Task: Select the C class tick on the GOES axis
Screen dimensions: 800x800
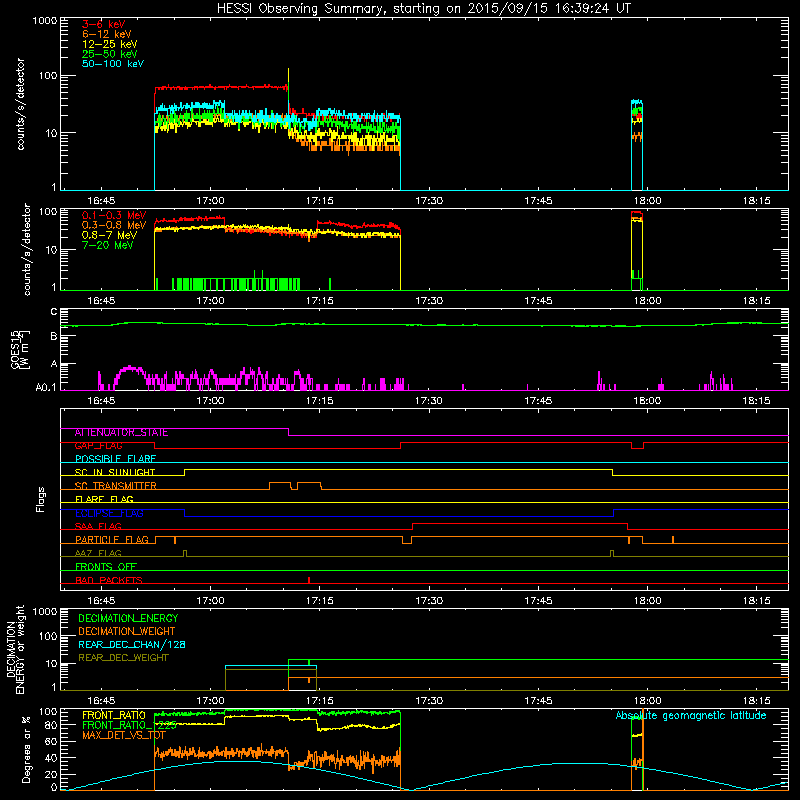Action: coord(54,312)
